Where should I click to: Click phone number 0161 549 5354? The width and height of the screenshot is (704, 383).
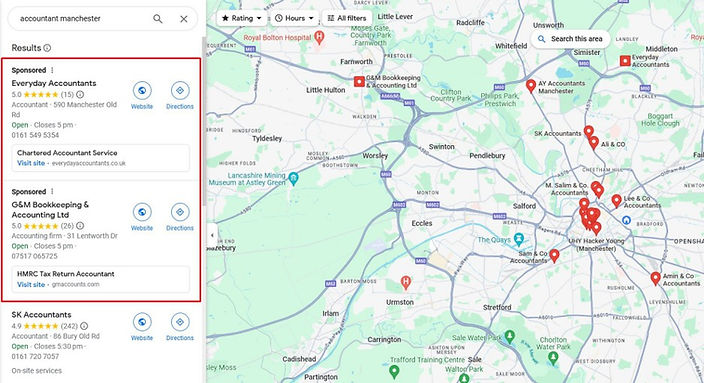click(35, 135)
